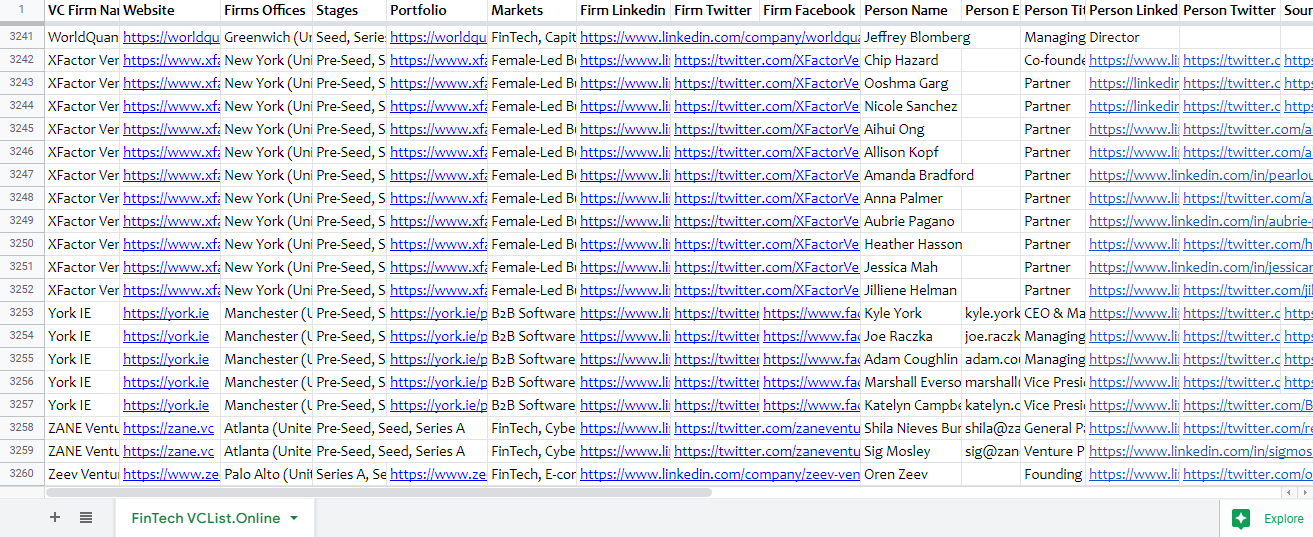Open the all sheets list icon
Screen dimensions: 1313x537
pos(86,517)
